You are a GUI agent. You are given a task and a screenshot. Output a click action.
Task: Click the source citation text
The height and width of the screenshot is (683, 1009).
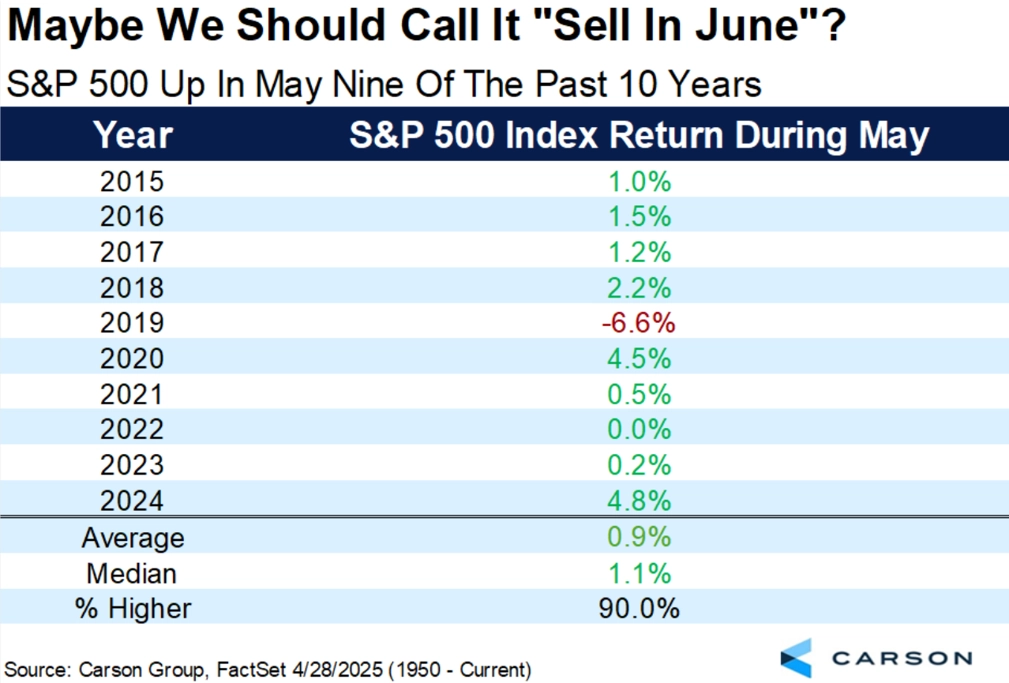[x=268, y=669]
